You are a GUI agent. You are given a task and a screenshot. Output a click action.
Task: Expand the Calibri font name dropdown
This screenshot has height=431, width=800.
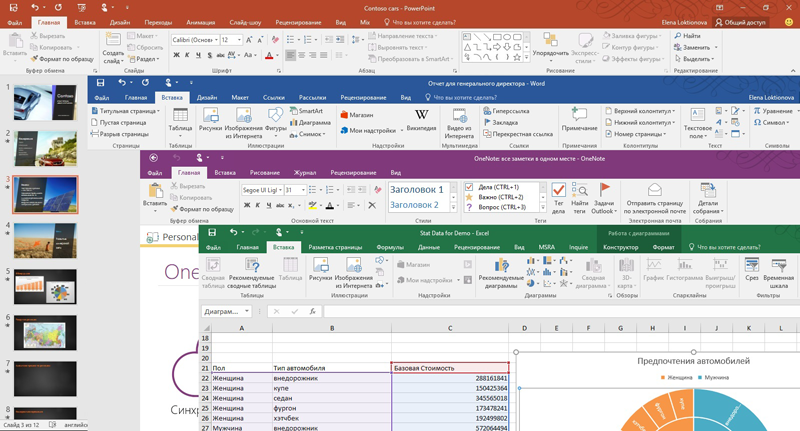pos(216,40)
